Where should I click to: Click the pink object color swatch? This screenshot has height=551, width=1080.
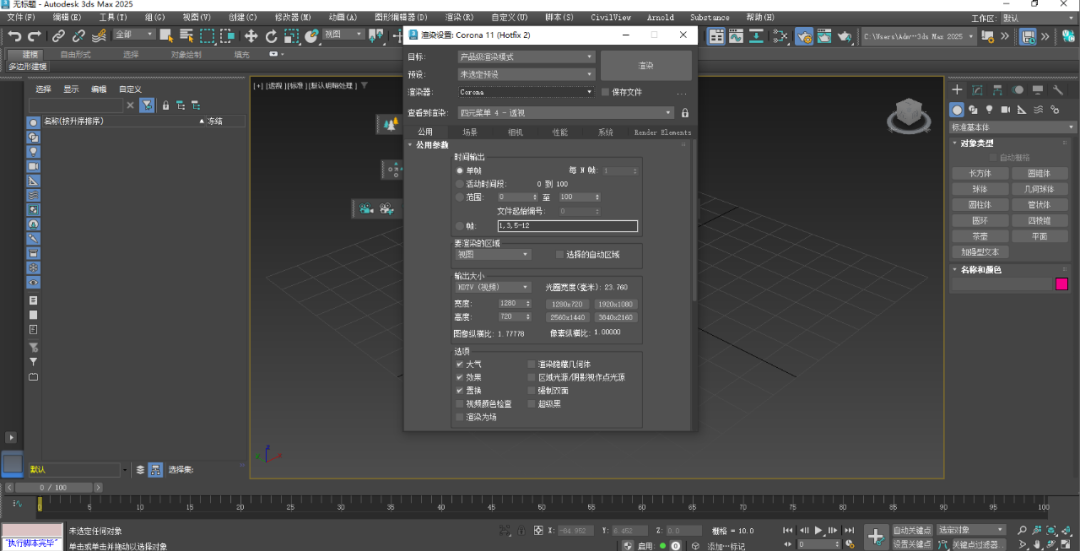coord(1062,285)
